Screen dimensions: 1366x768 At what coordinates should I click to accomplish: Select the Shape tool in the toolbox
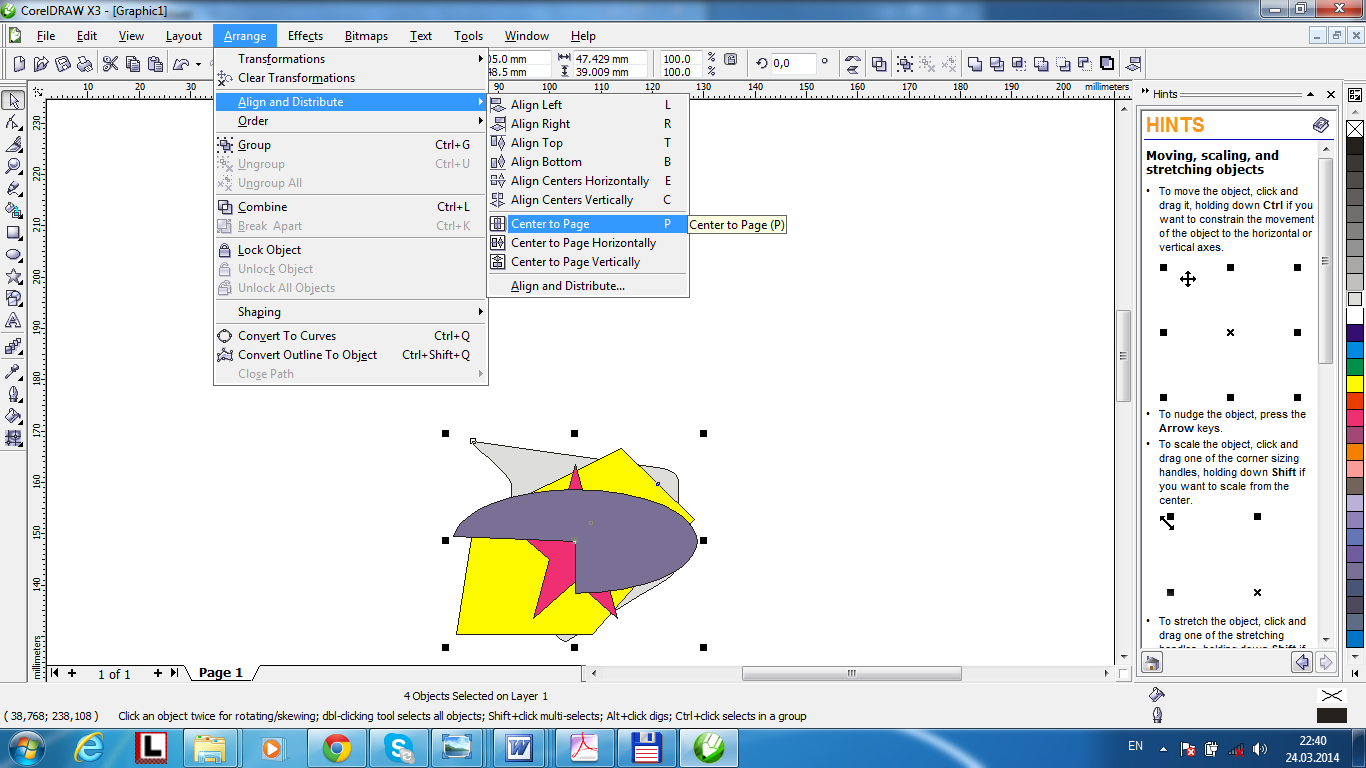tap(13, 122)
